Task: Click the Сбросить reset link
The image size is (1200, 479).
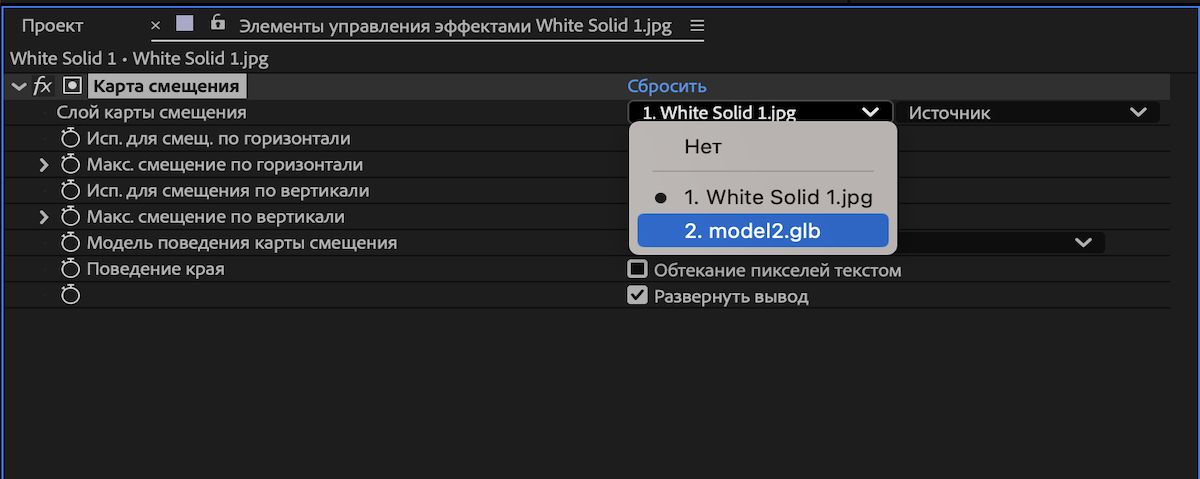Action: point(667,87)
